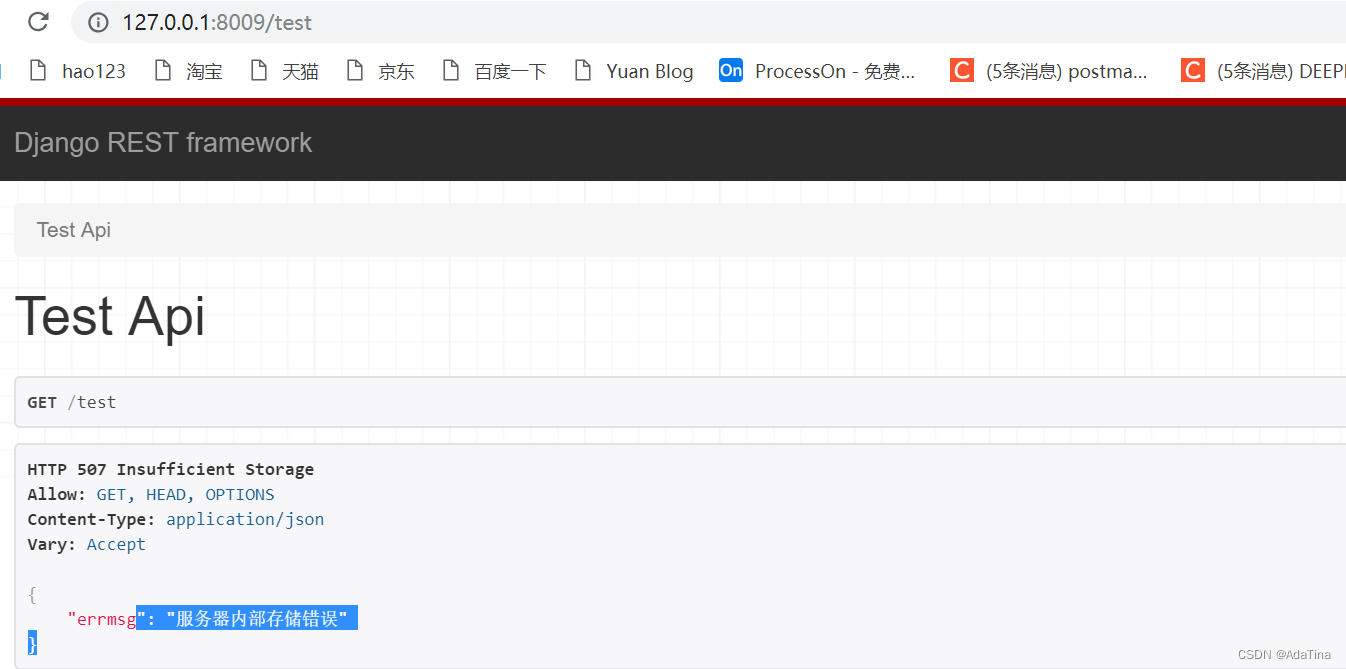Reload the page with the refresh icon
Viewport: 1346px width, 669px height.
[x=38, y=21]
